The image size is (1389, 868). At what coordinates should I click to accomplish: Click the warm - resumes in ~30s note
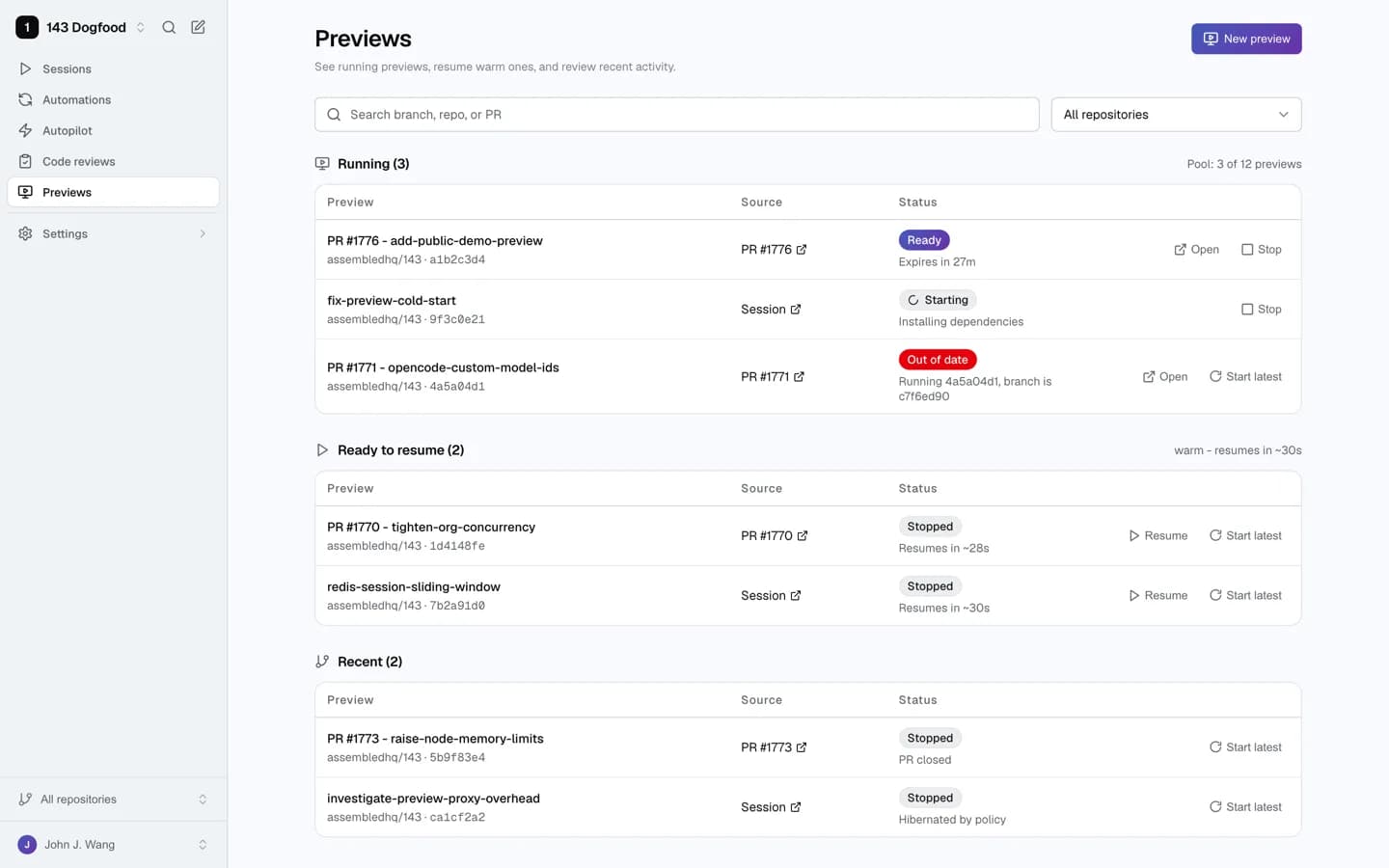point(1238,450)
